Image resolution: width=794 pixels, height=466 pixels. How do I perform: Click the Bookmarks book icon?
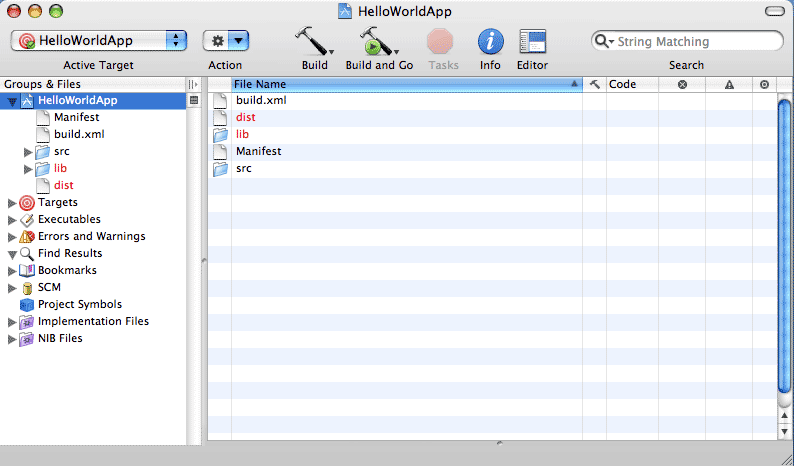point(27,271)
